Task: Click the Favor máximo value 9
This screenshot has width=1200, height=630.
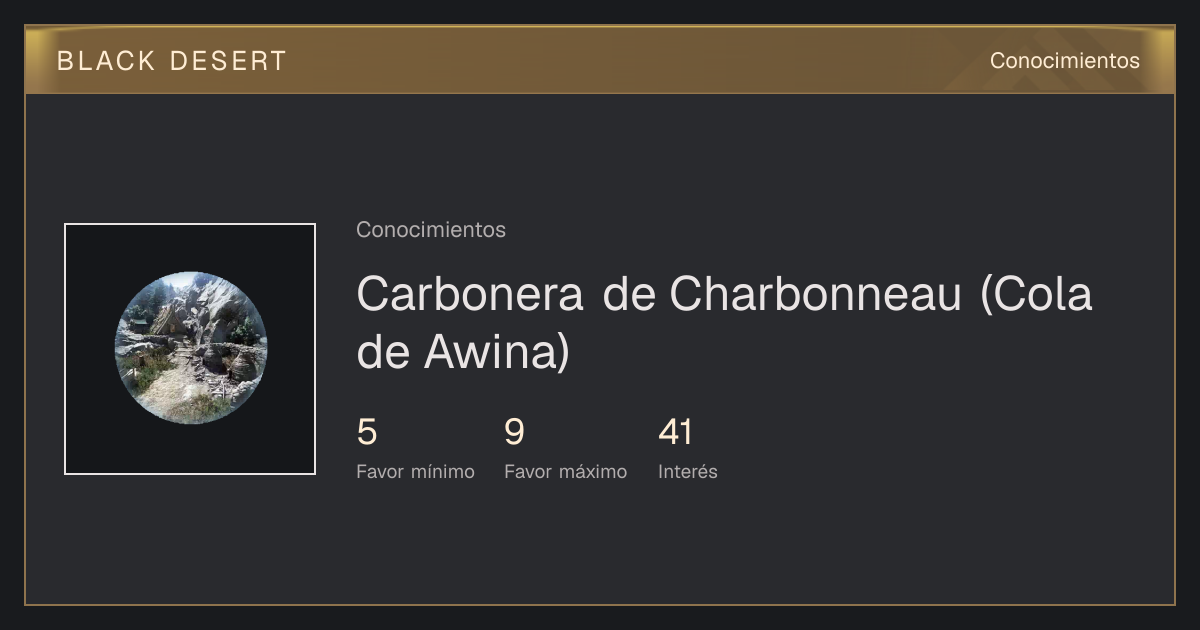Action: coord(514,432)
